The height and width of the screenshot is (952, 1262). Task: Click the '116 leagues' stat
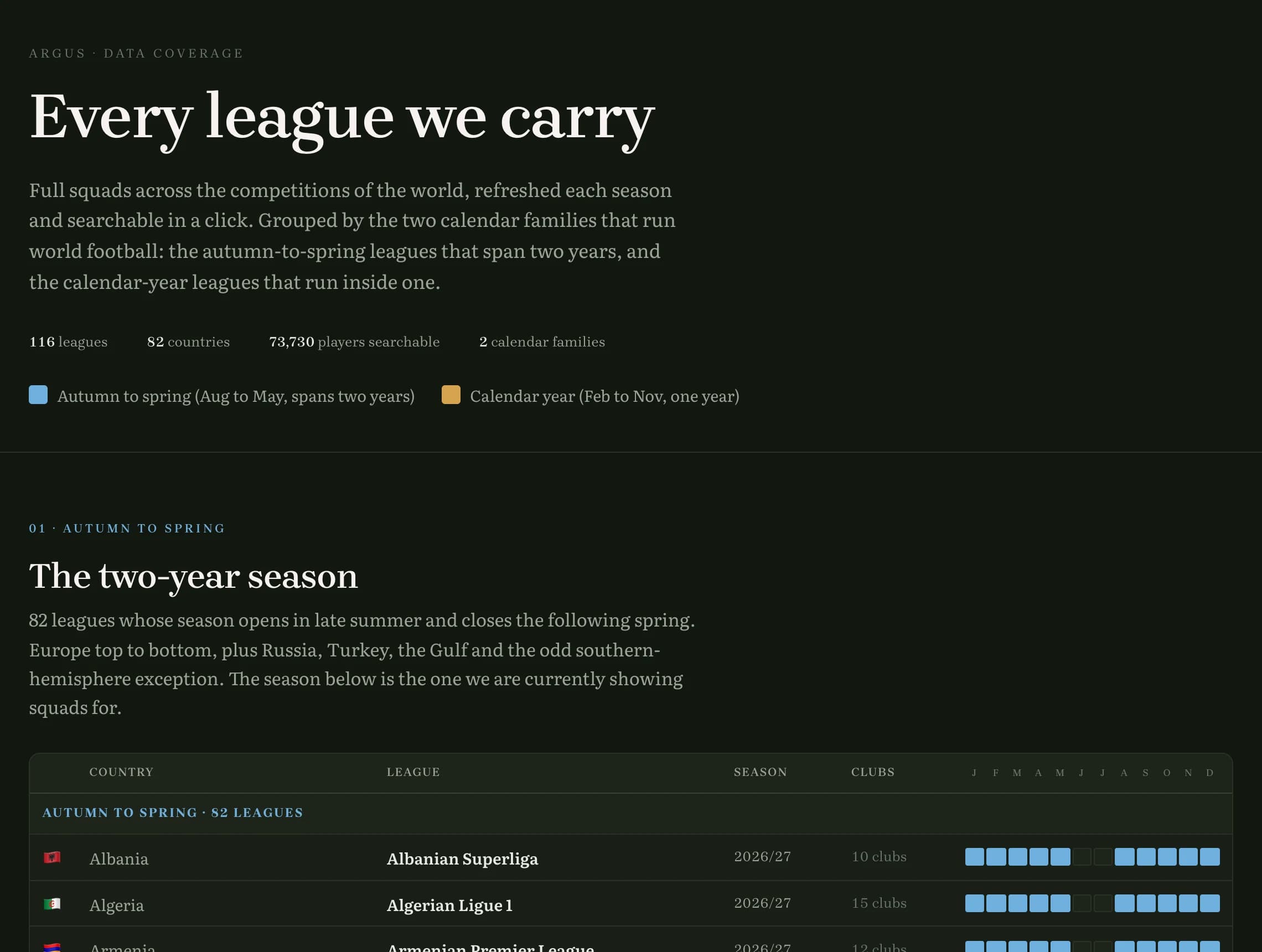pos(69,342)
